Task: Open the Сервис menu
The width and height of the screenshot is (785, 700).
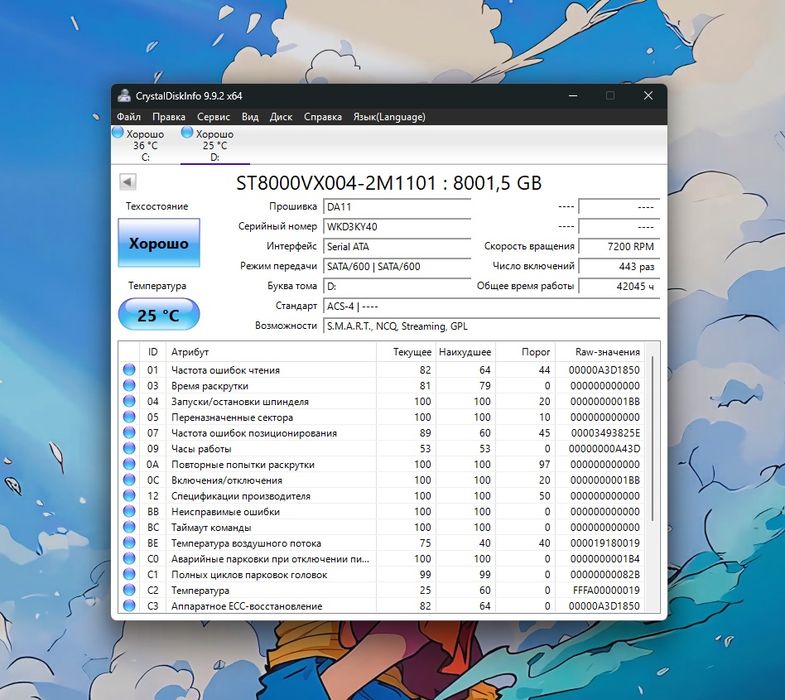Action: (x=213, y=117)
